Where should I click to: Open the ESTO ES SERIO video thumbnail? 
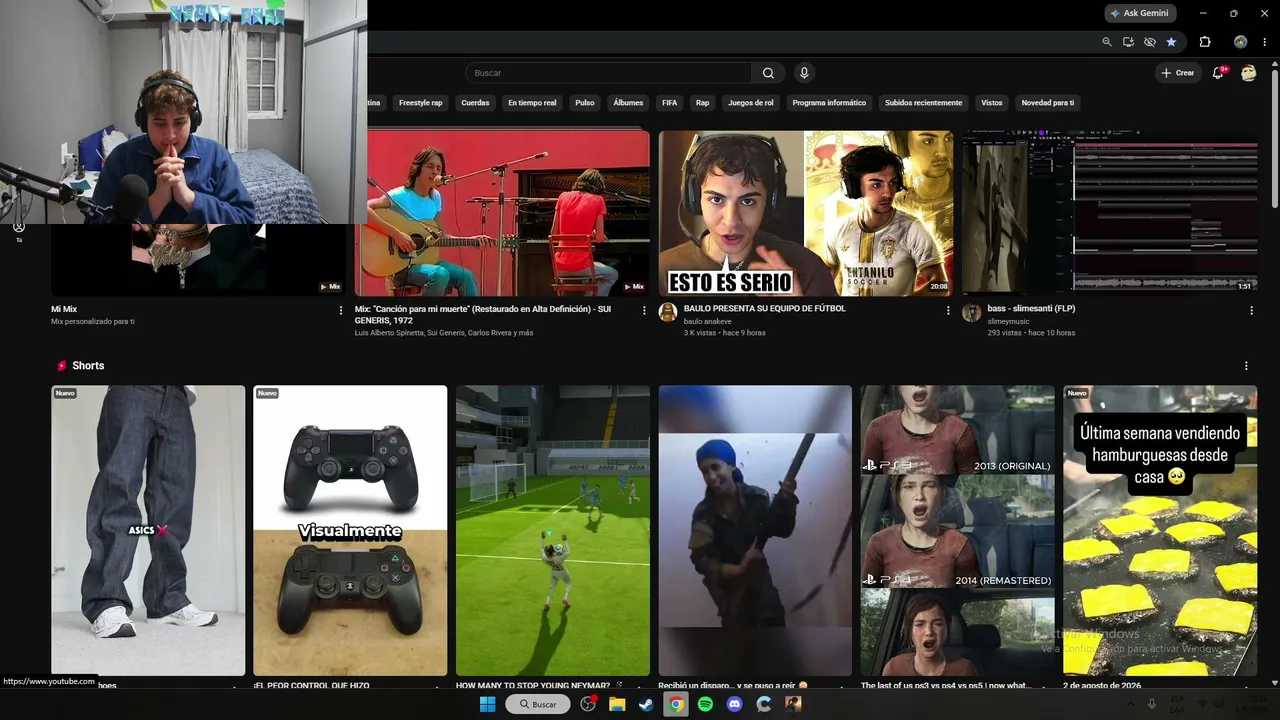point(806,213)
